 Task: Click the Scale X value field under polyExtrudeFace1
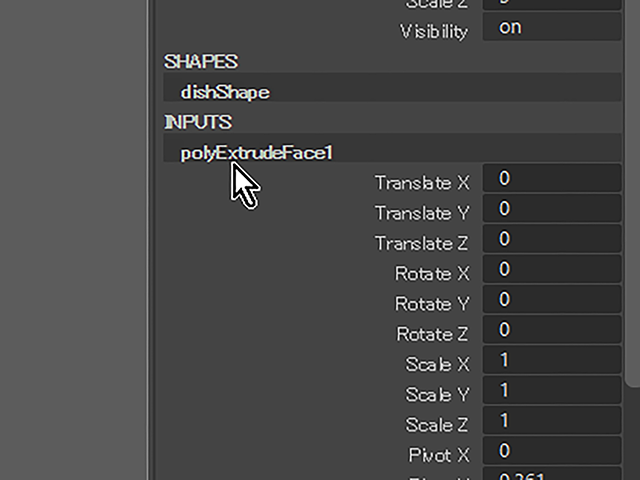click(x=552, y=360)
